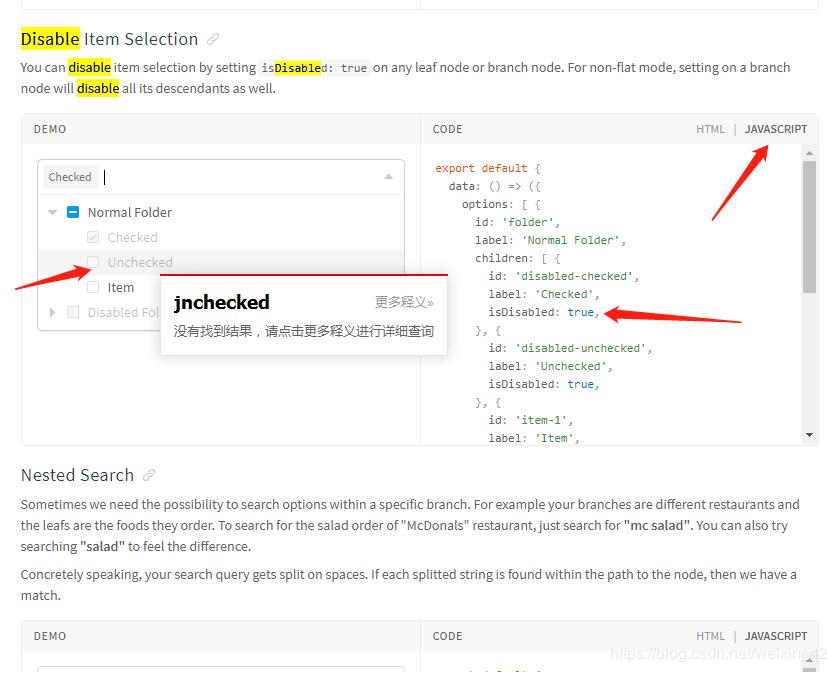Click the anchor icon beside "Nested Search" heading
827x680 pixels.
(148, 475)
